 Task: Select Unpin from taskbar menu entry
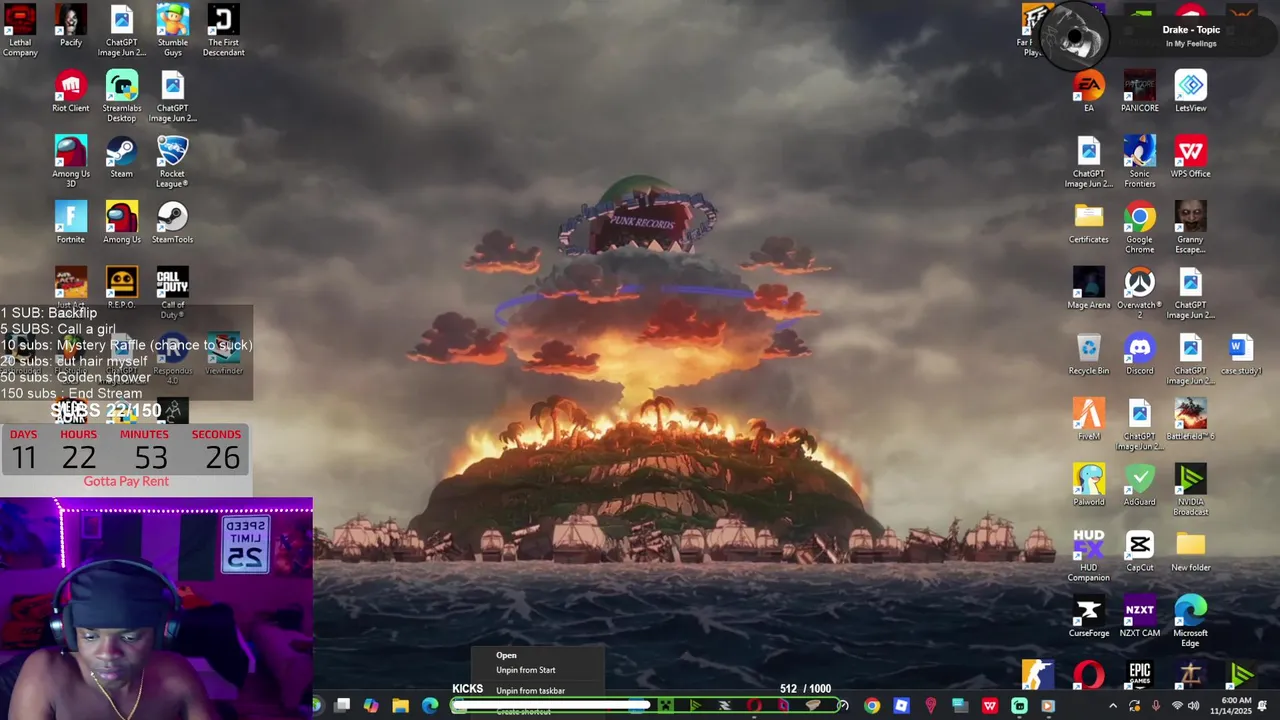pos(538,690)
